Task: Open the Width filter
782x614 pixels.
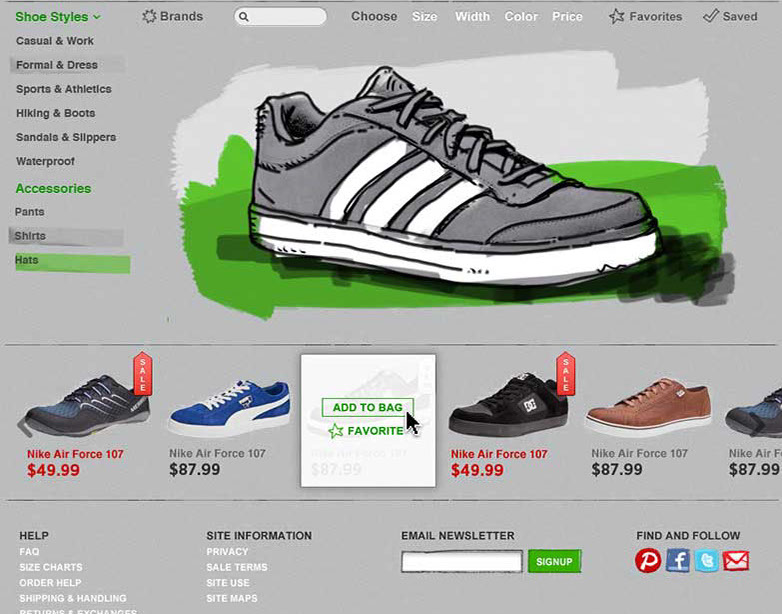Action: coord(472,16)
